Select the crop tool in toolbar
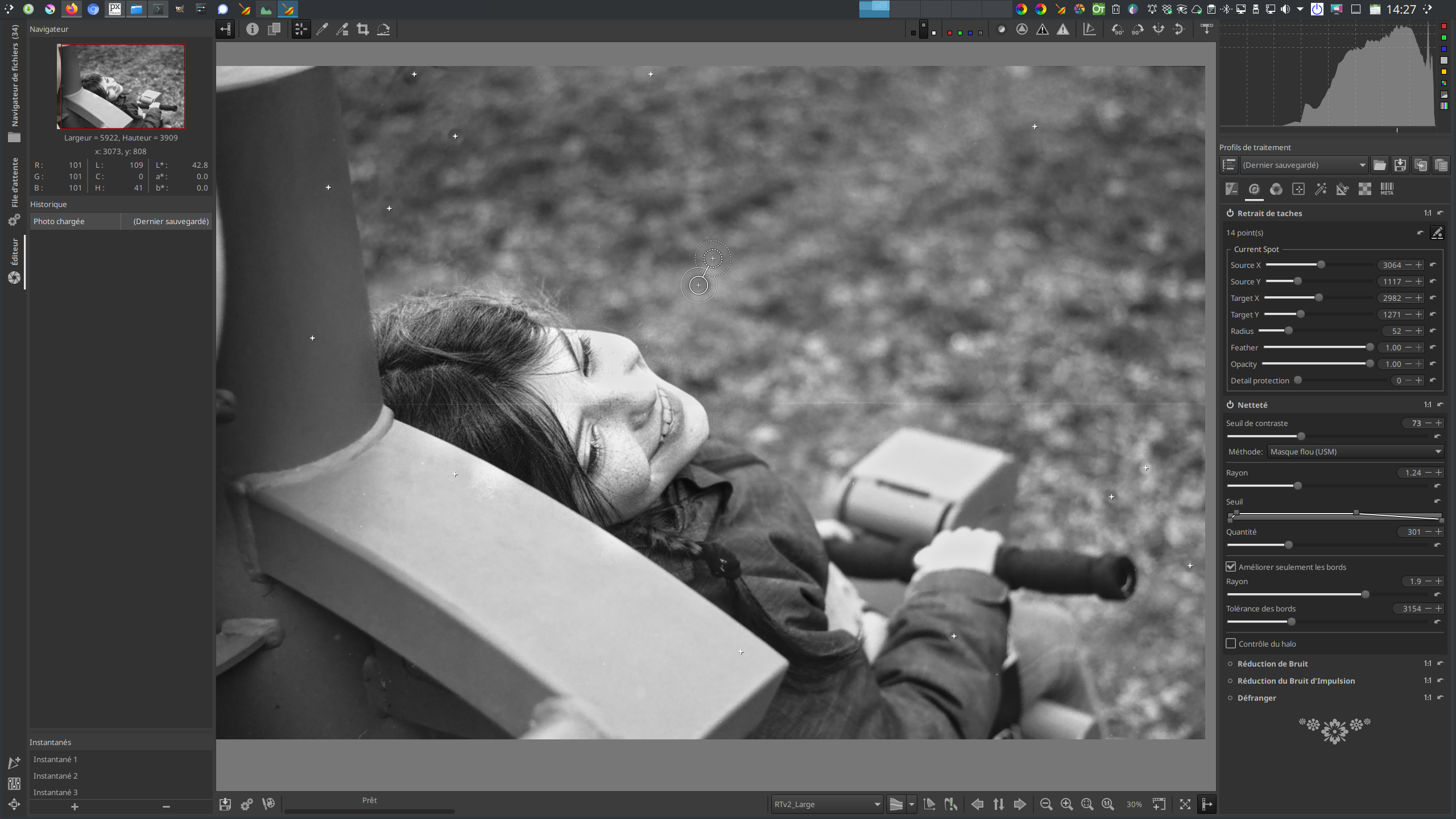This screenshot has width=1456, height=819. click(362, 29)
